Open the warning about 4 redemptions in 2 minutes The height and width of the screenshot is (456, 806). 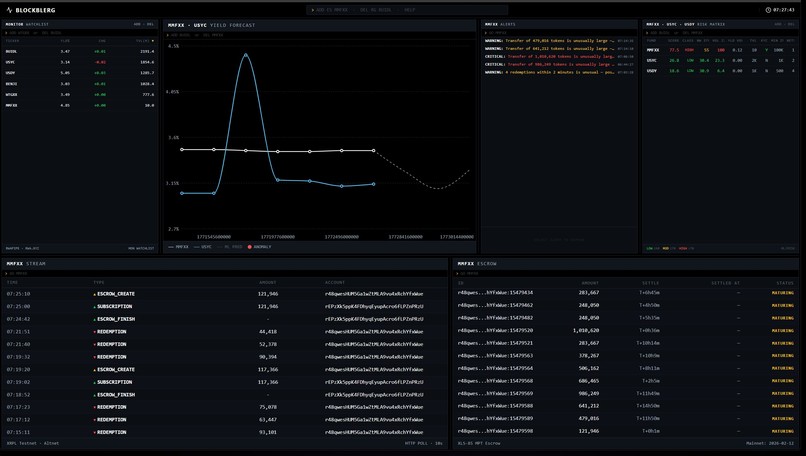click(x=559, y=72)
